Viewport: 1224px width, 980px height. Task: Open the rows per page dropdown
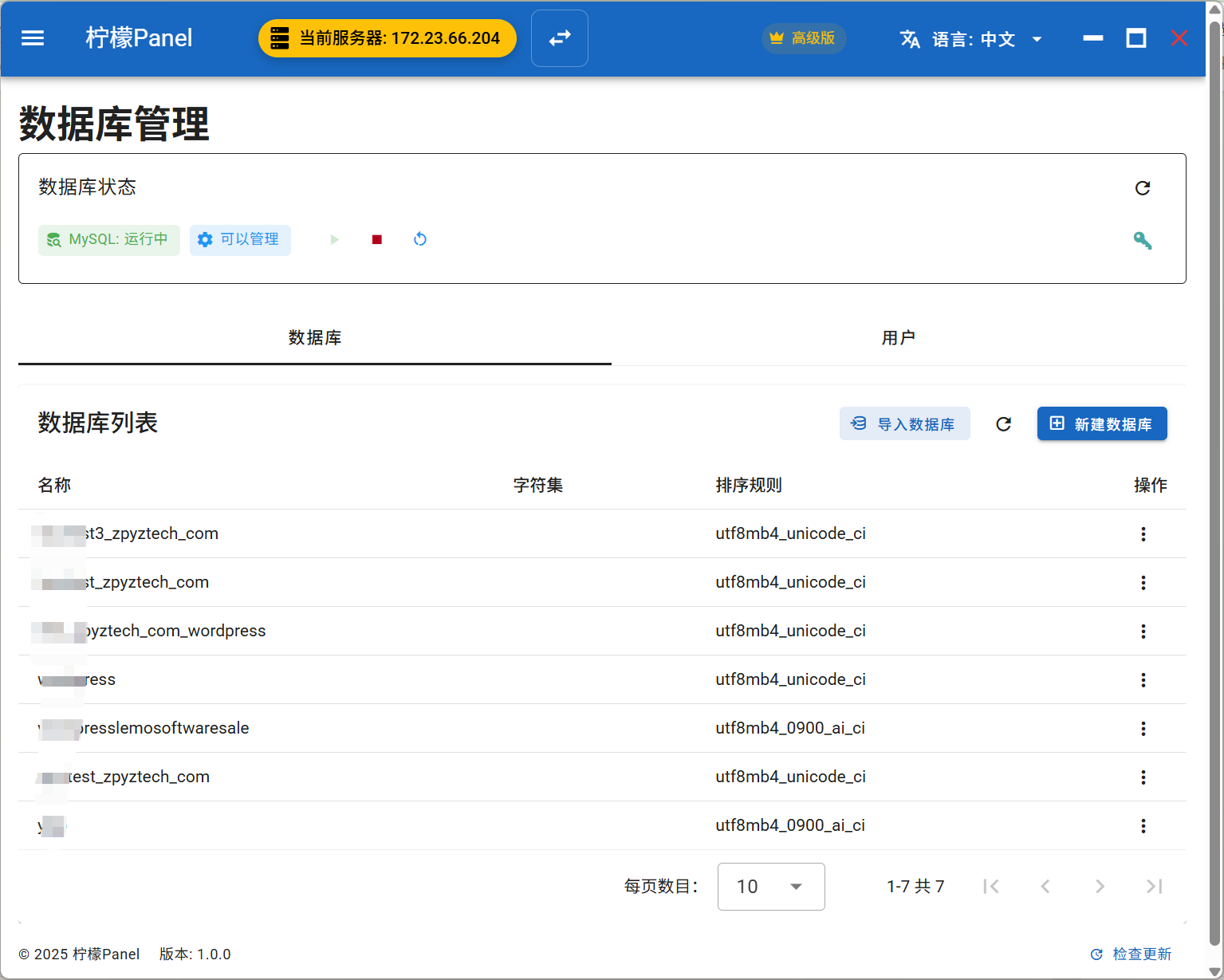click(770, 887)
